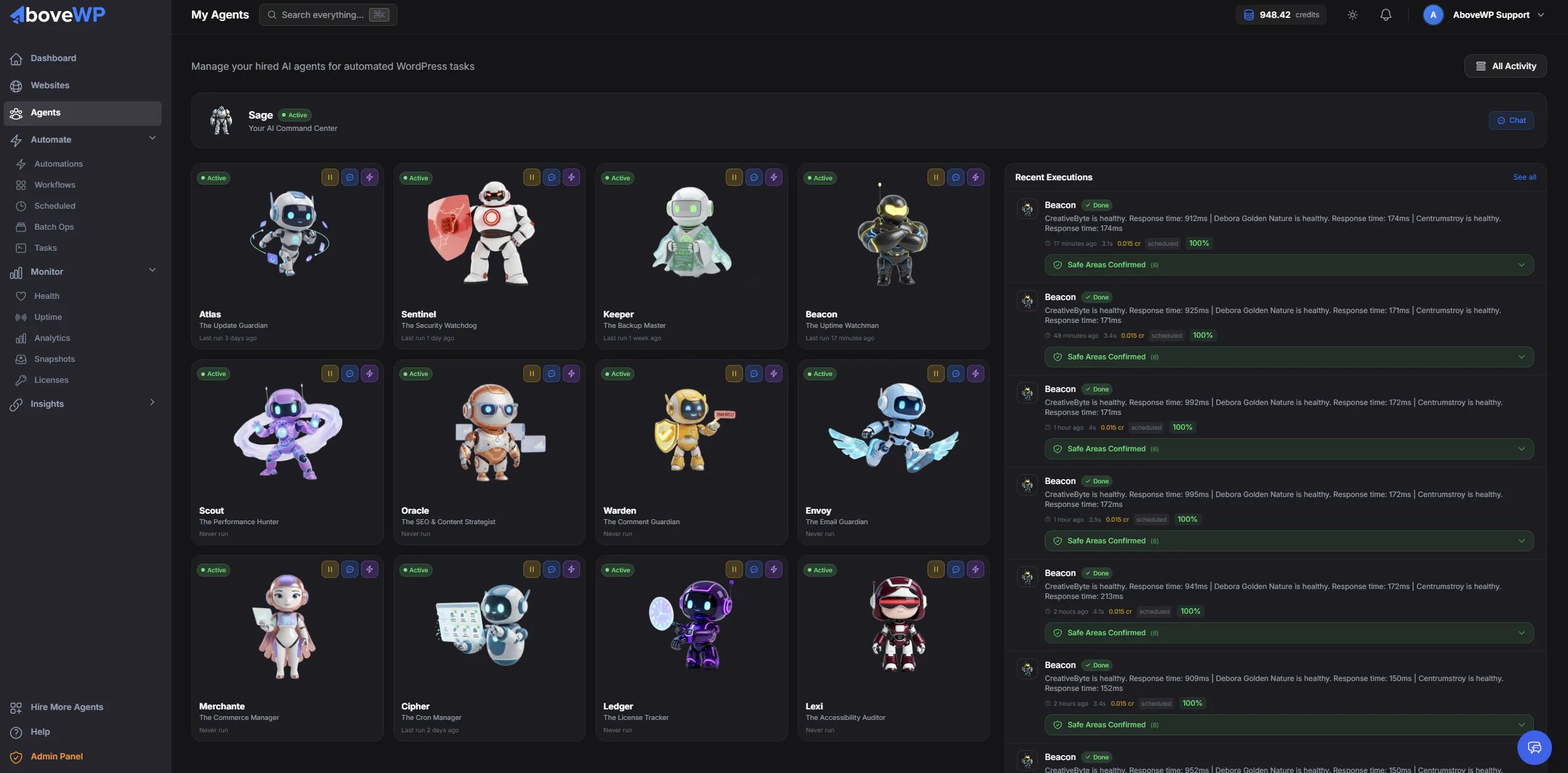This screenshot has height=773, width=1568.
Task: Open Chat with Sage
Action: [1511, 120]
